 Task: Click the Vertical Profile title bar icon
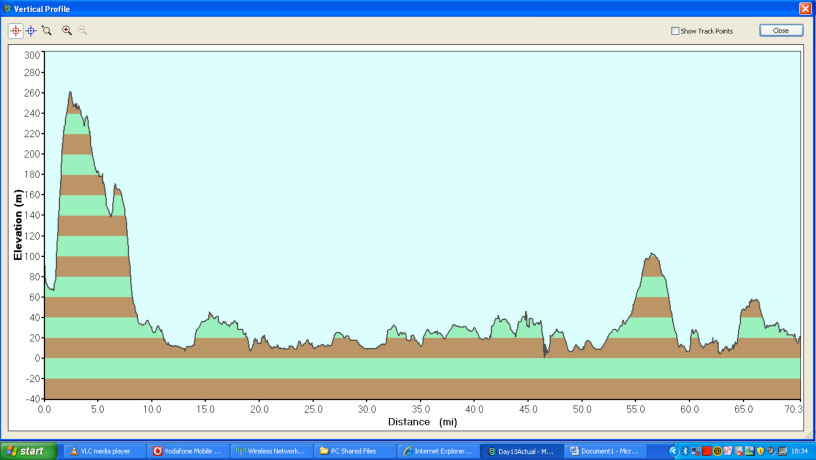tap(7, 8)
